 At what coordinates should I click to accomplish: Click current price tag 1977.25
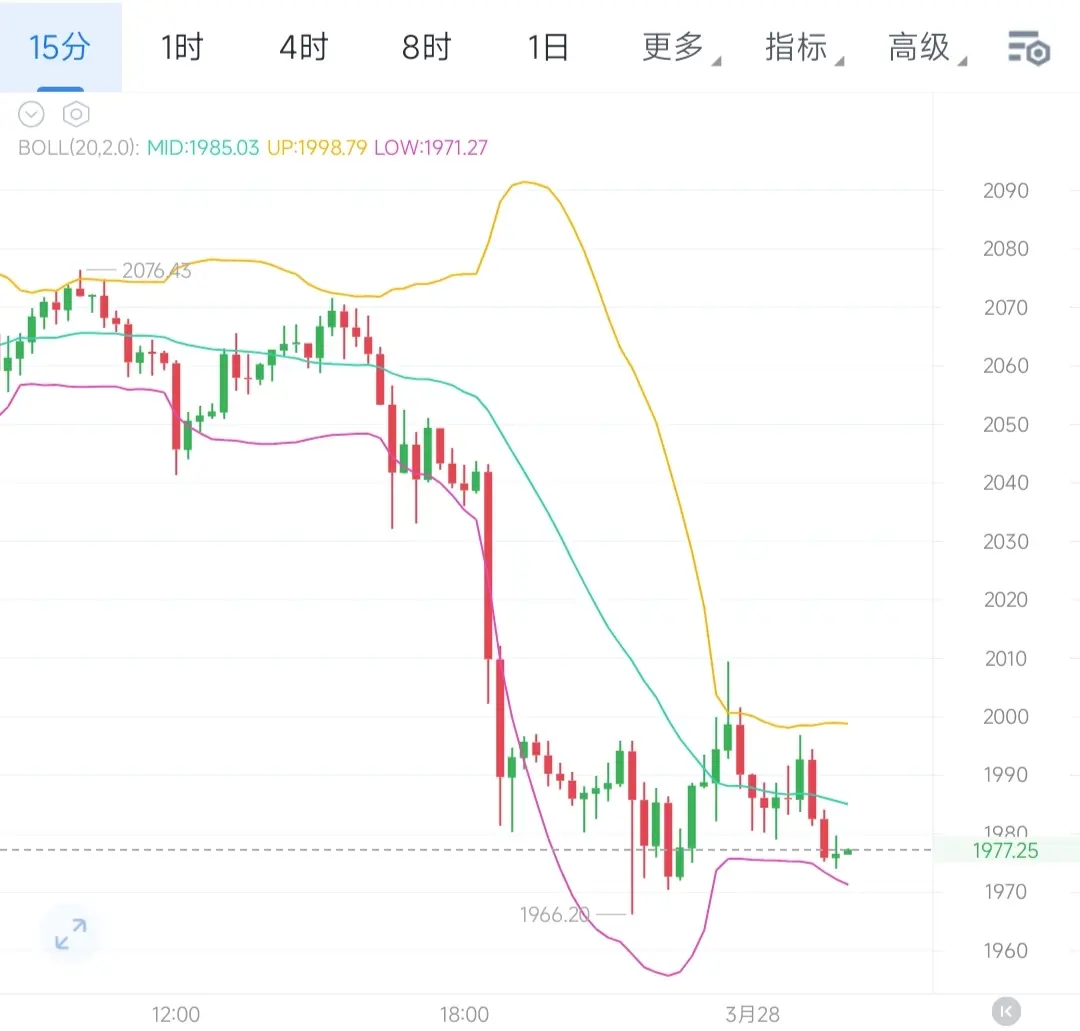click(x=1005, y=851)
